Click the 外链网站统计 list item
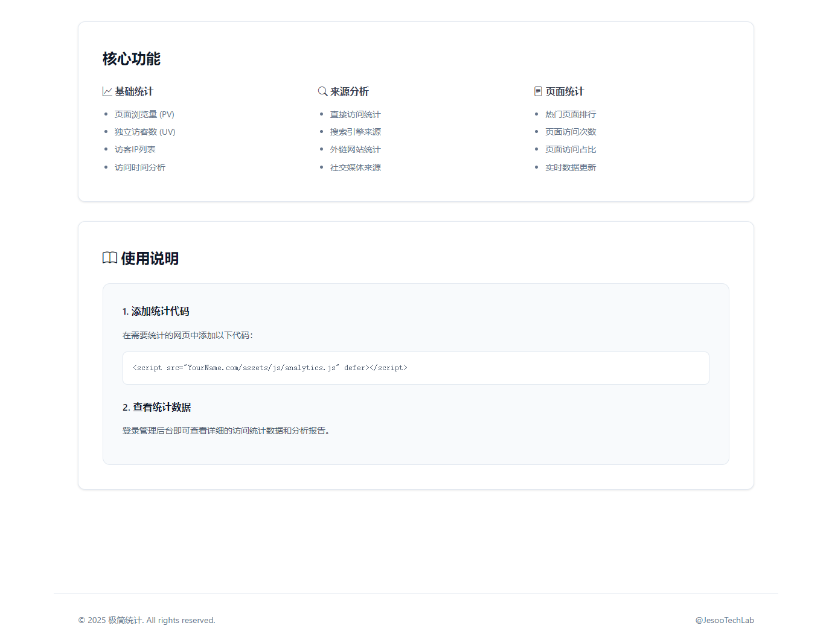Image resolution: width=837 pixels, height=636 pixels. point(355,150)
